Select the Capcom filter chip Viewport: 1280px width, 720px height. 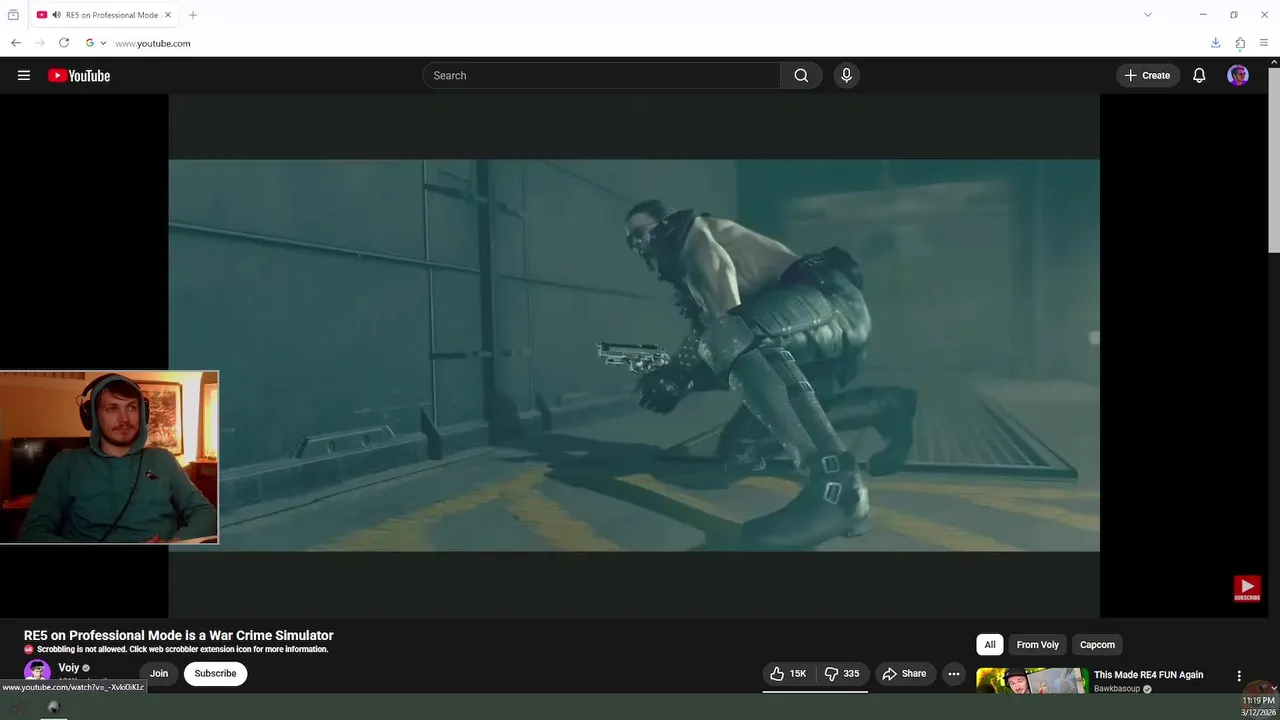[1097, 645]
